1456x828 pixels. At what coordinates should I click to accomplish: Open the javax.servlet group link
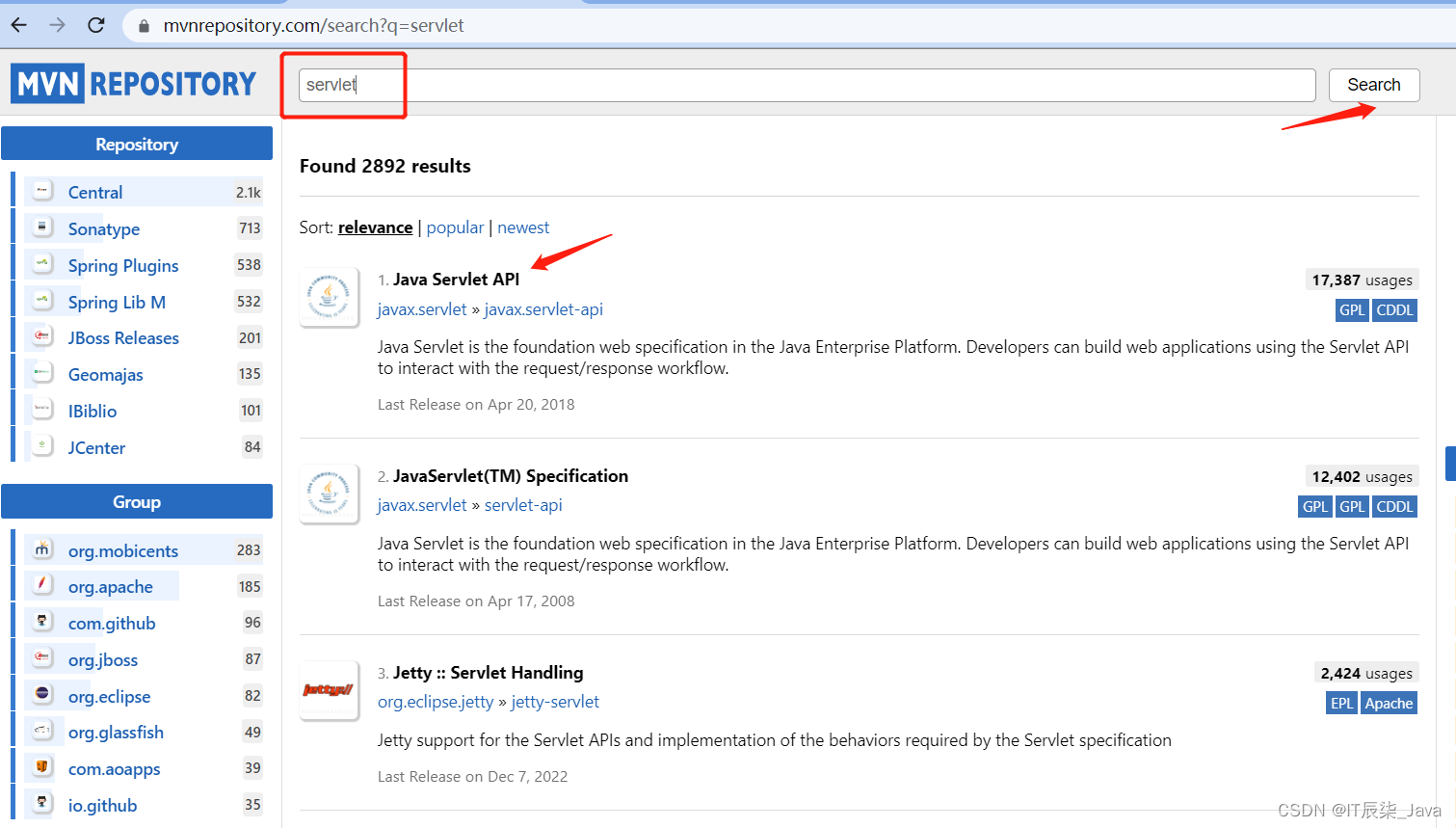click(x=422, y=309)
